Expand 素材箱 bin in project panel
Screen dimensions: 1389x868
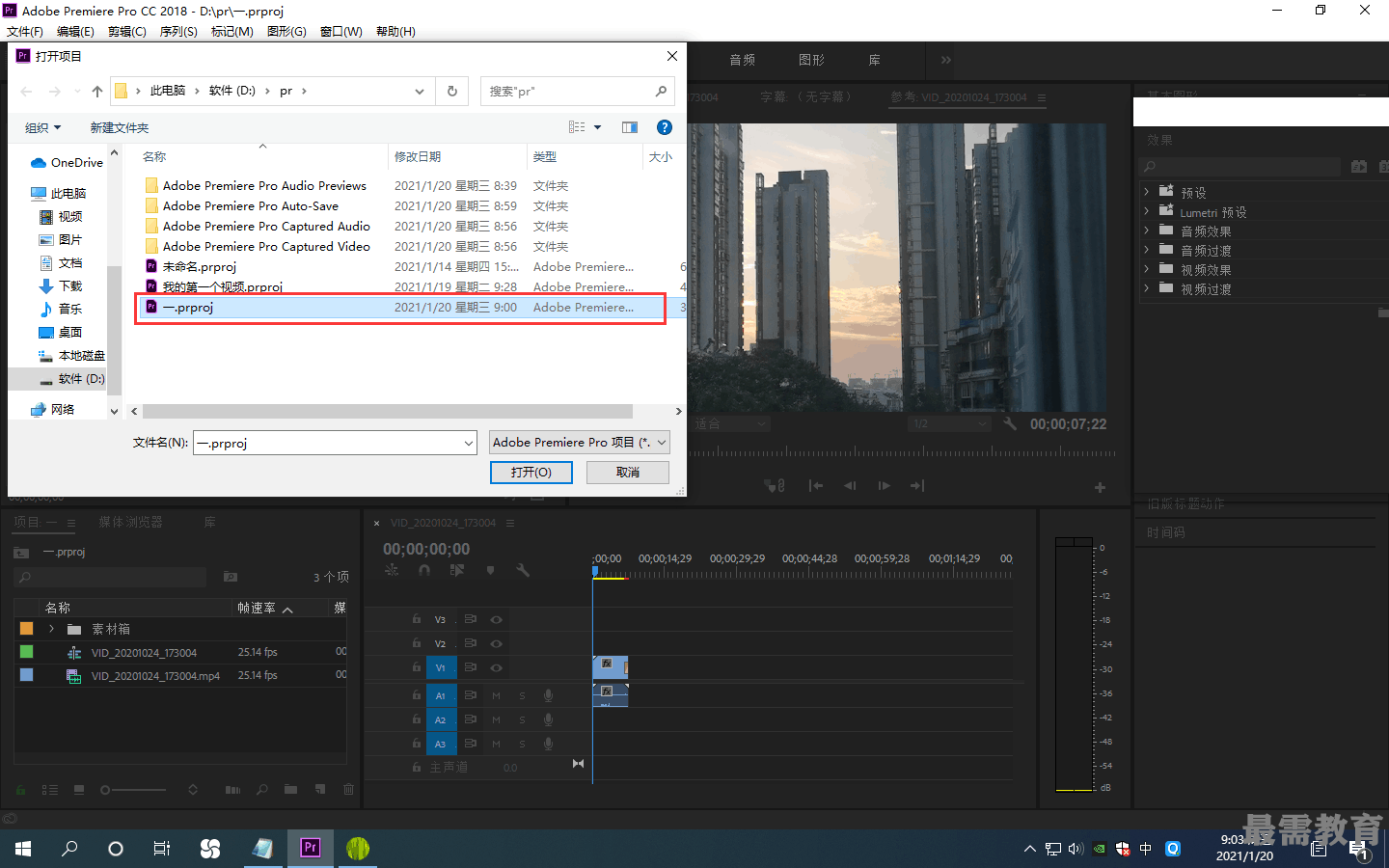(x=51, y=629)
